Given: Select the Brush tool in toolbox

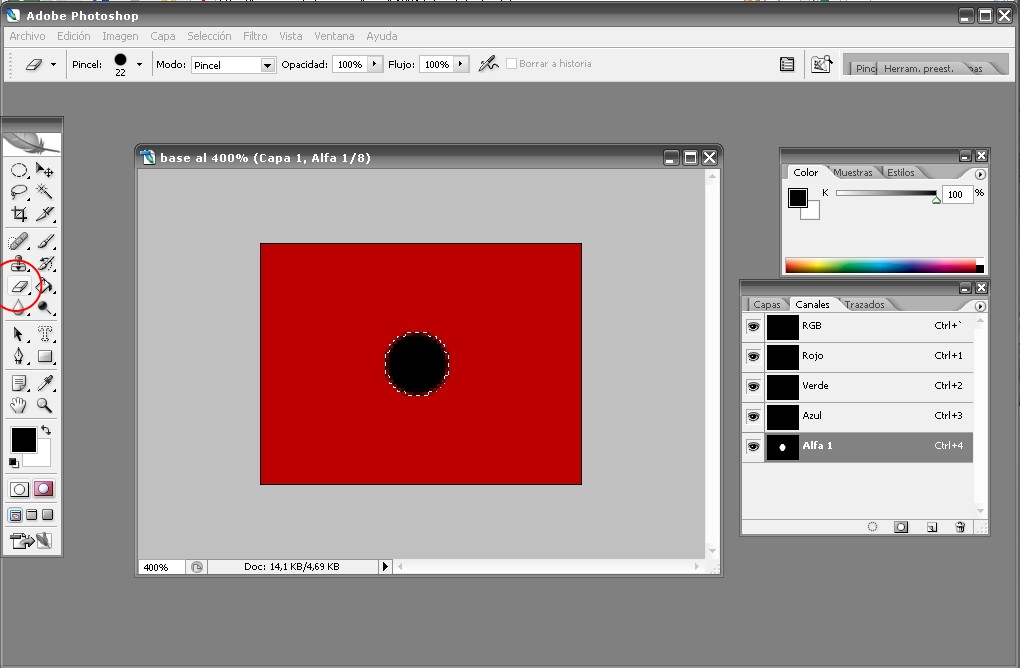Looking at the screenshot, I should tap(44, 242).
